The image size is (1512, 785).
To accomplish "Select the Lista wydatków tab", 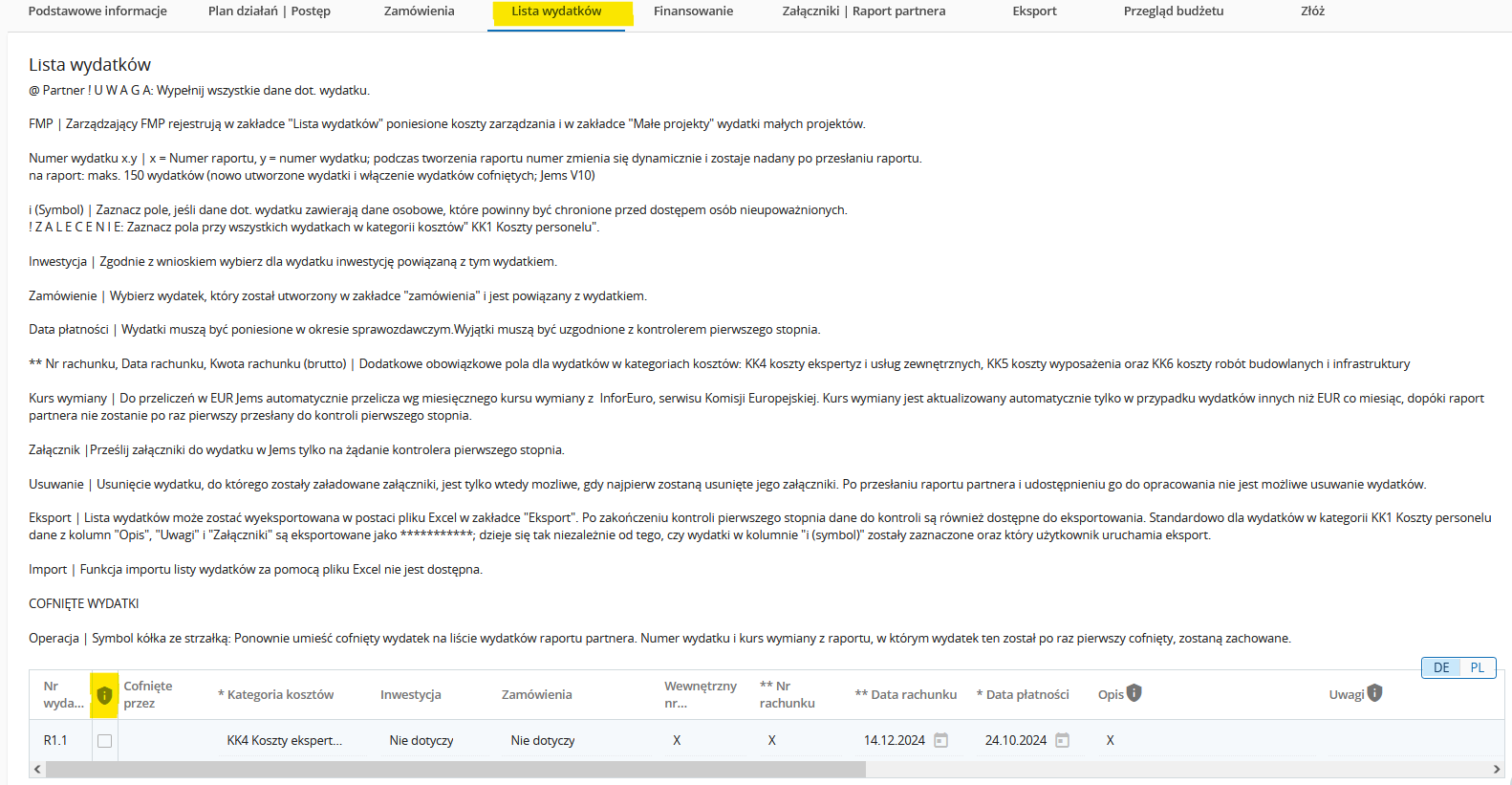I will [556, 11].
